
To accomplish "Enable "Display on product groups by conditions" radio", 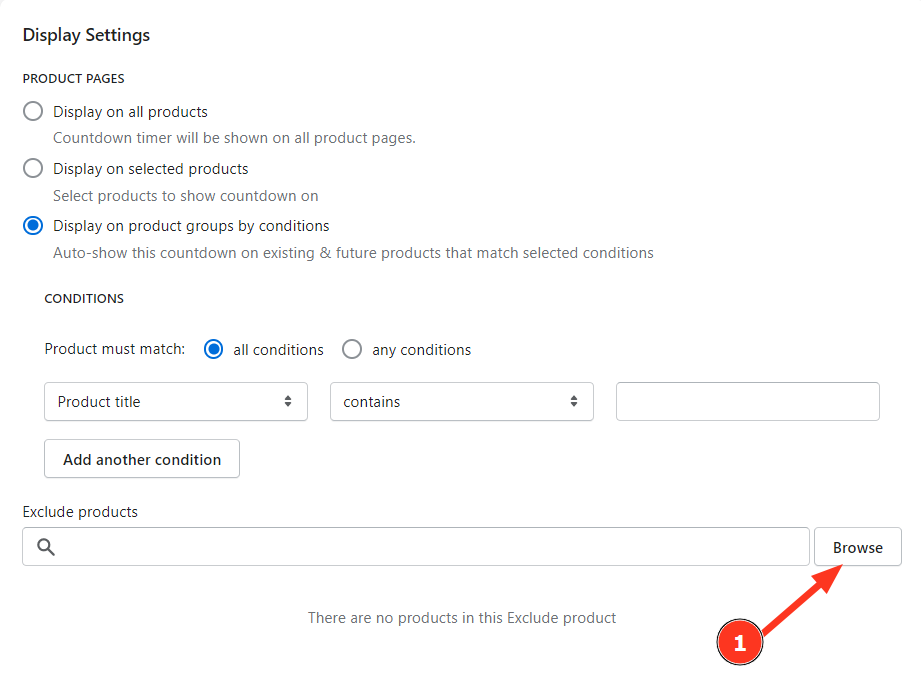I will 33,225.
